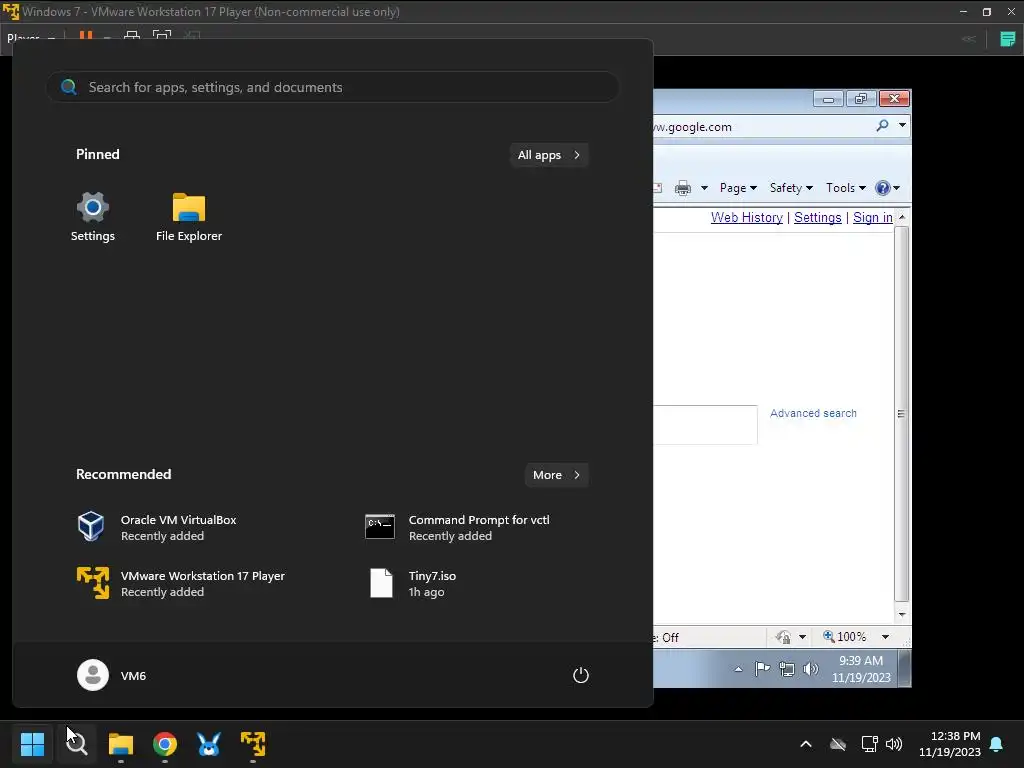Image resolution: width=1024 pixels, height=768 pixels.
Task: Click the Windows Start button
Action: pos(32,743)
